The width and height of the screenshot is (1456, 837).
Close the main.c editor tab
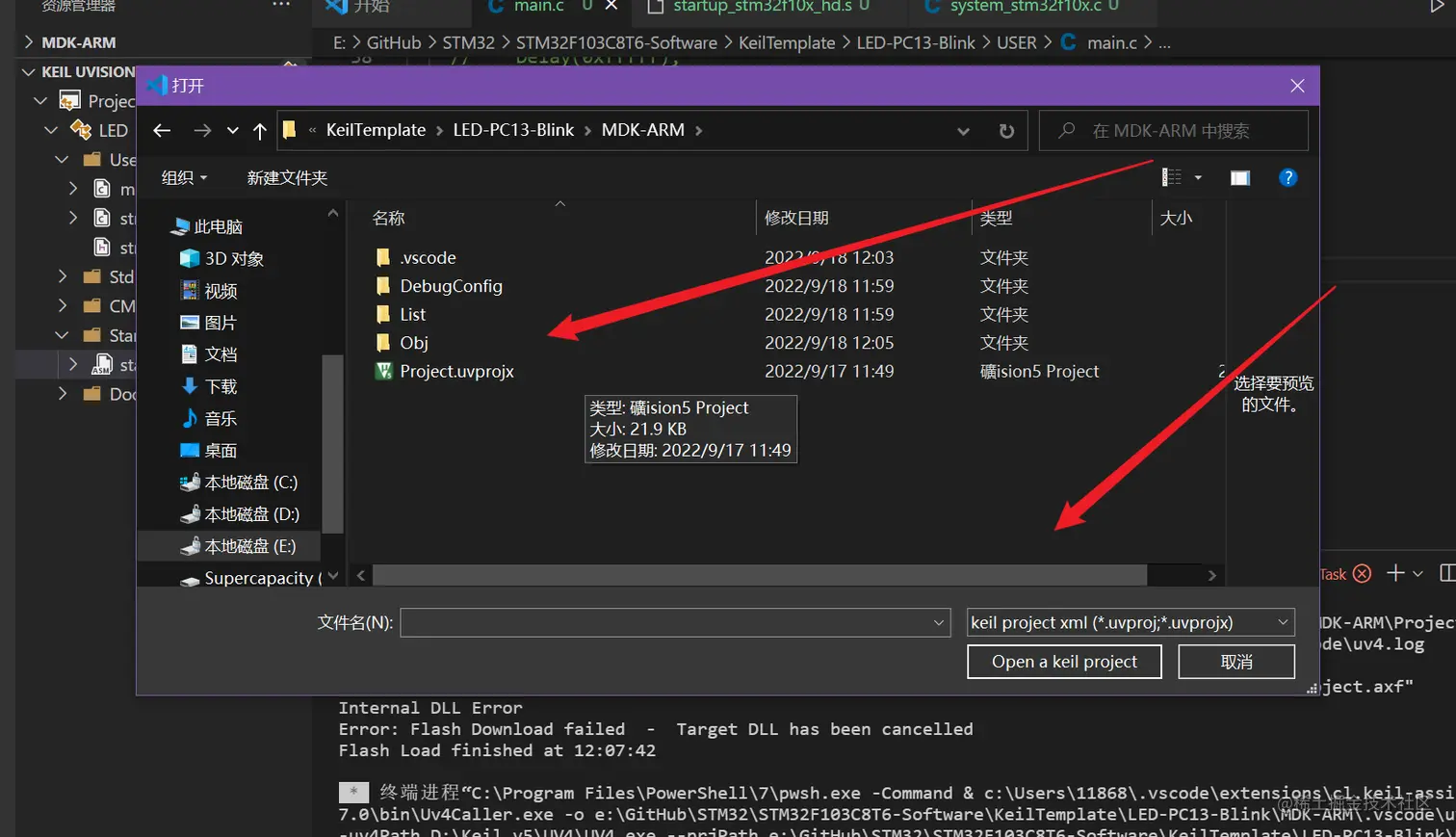[611, 6]
